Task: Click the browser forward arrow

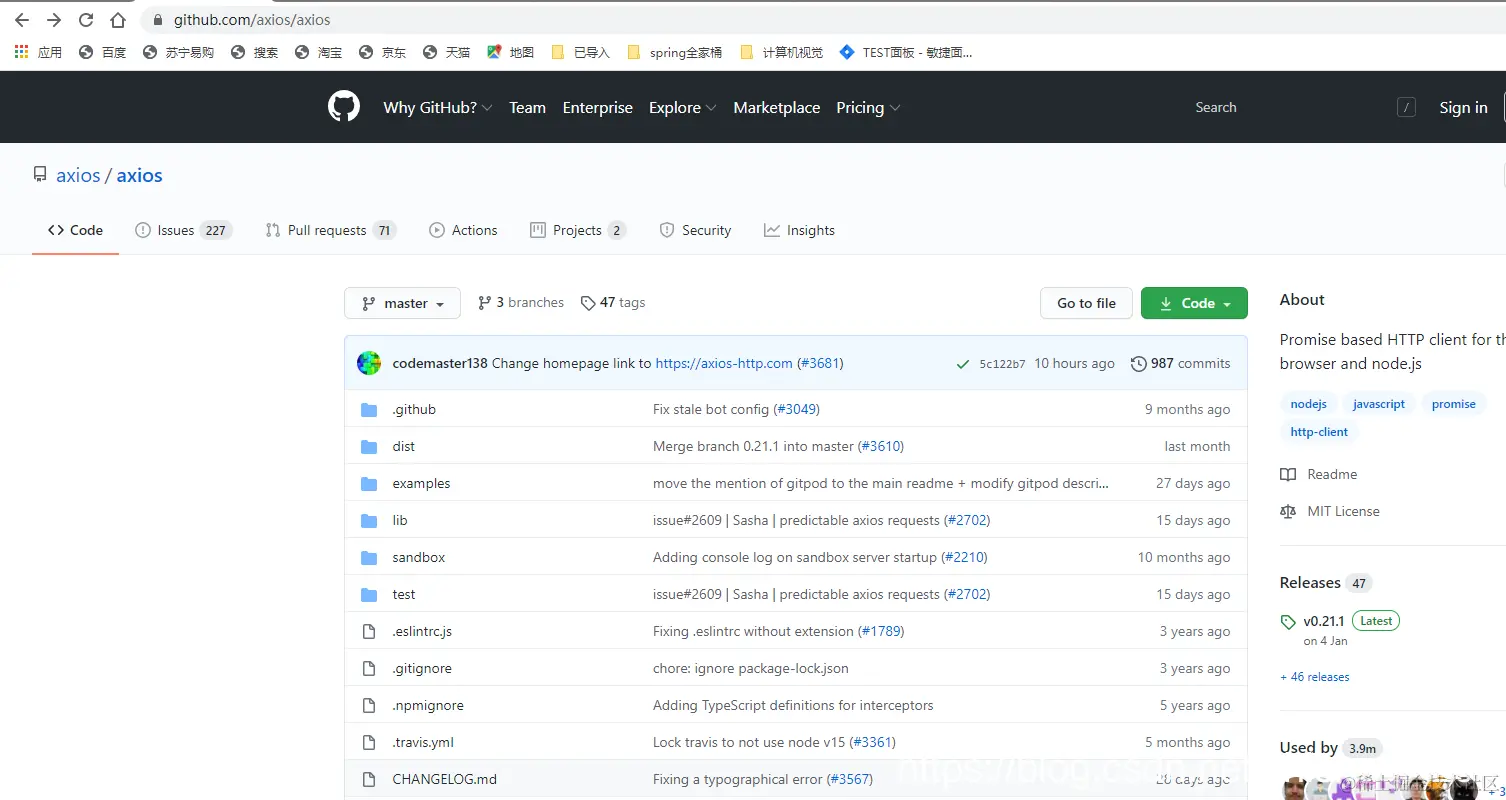Action: (54, 20)
